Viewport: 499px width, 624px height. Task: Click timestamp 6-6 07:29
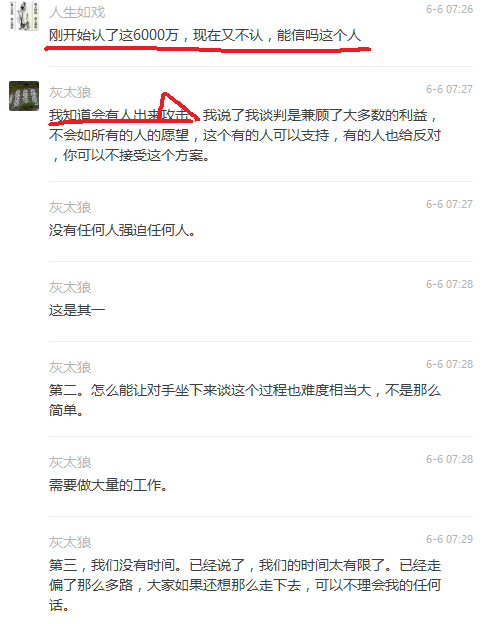point(449,539)
